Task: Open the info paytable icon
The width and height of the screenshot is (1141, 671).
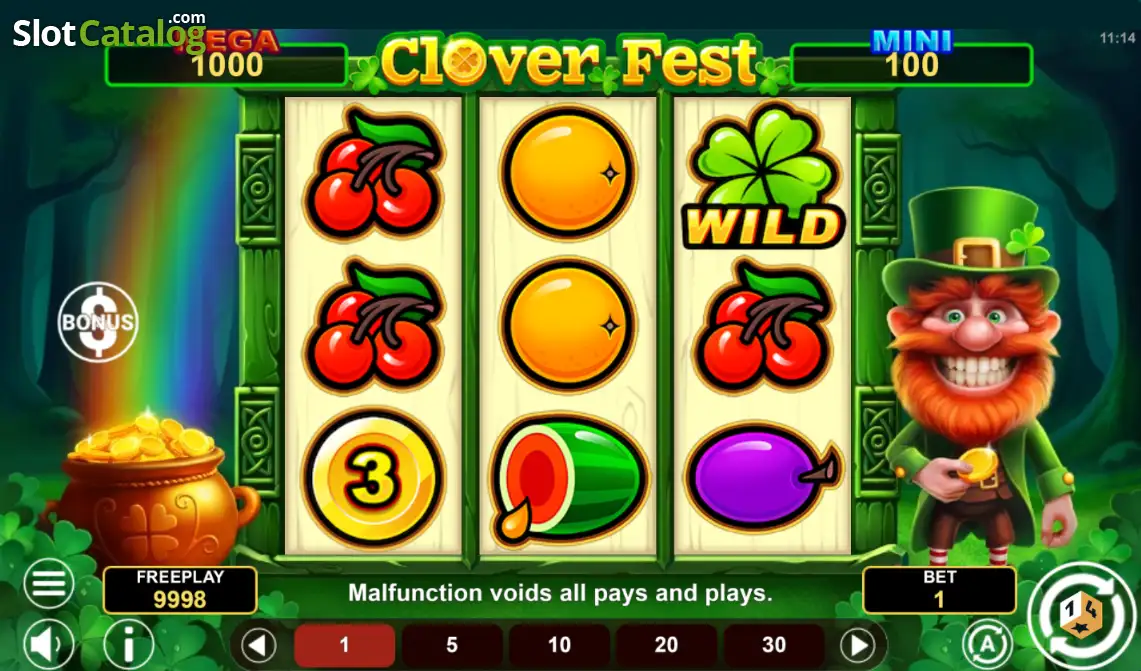Action: [x=129, y=645]
